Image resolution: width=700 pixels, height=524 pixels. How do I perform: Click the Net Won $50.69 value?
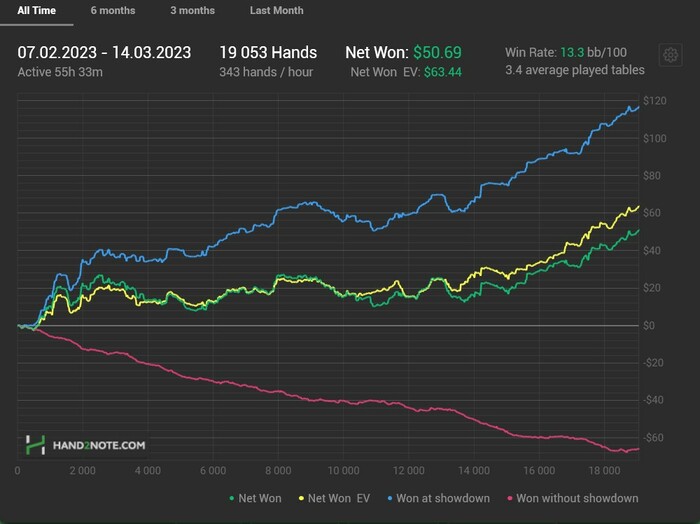tap(437, 53)
